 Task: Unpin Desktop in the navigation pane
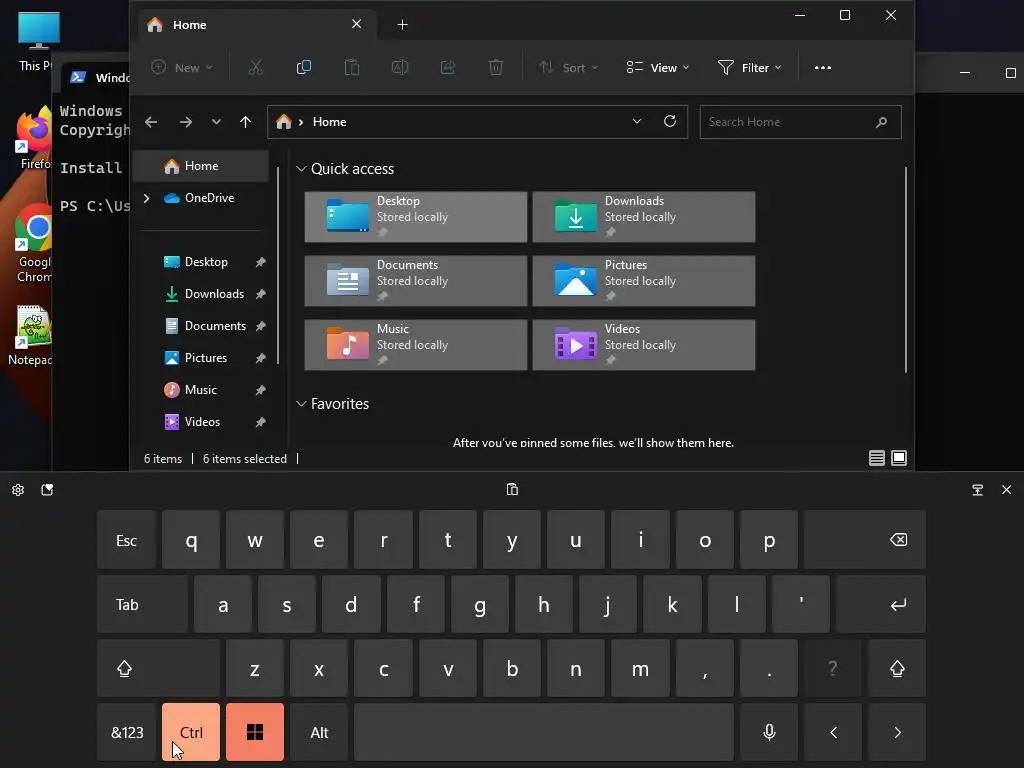click(x=261, y=262)
